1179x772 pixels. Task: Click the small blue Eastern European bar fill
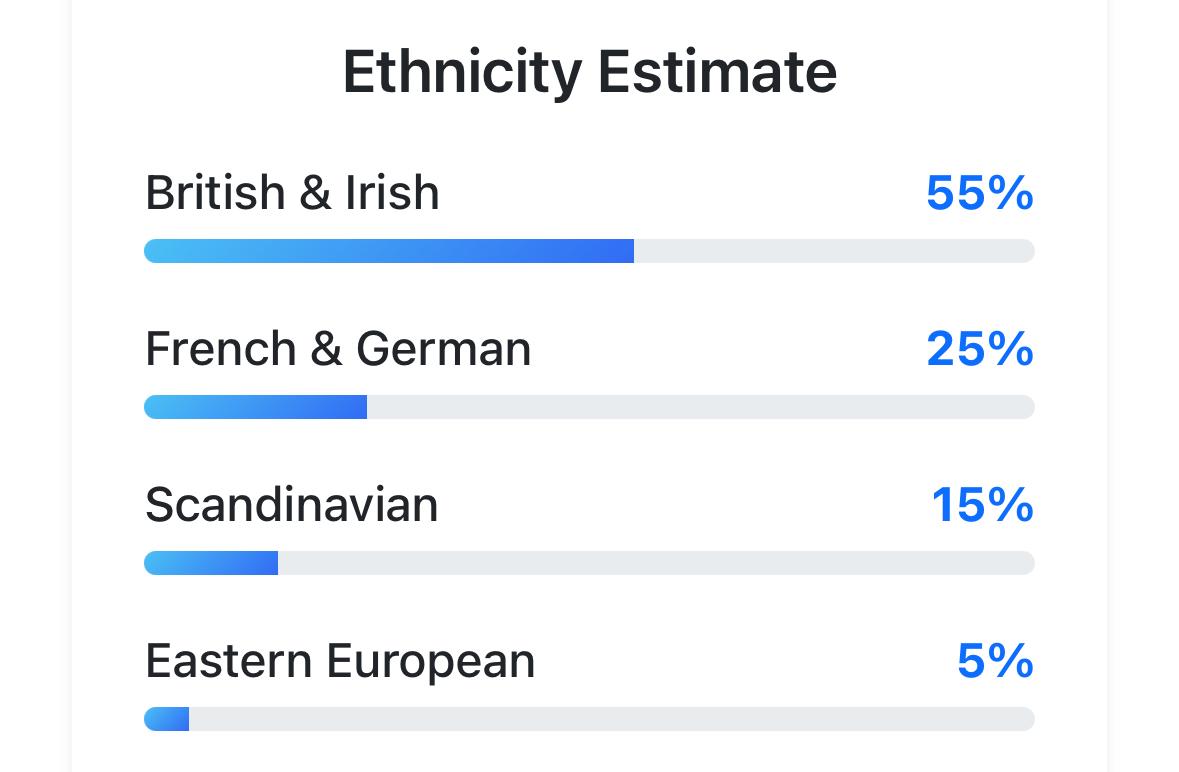[167, 719]
